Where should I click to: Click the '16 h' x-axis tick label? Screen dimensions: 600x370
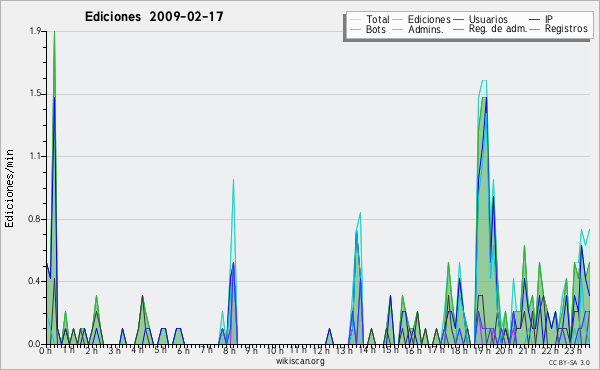[x=413, y=350]
